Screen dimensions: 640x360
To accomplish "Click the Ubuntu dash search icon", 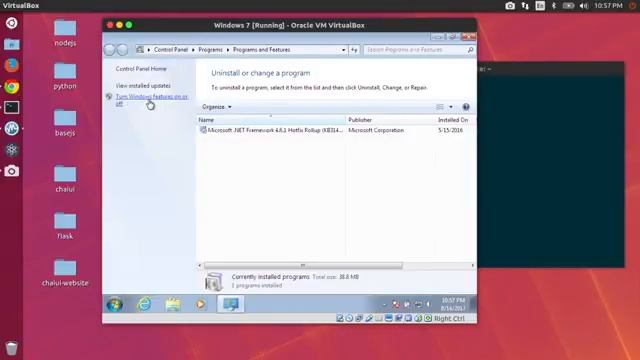I will [x=11, y=23].
